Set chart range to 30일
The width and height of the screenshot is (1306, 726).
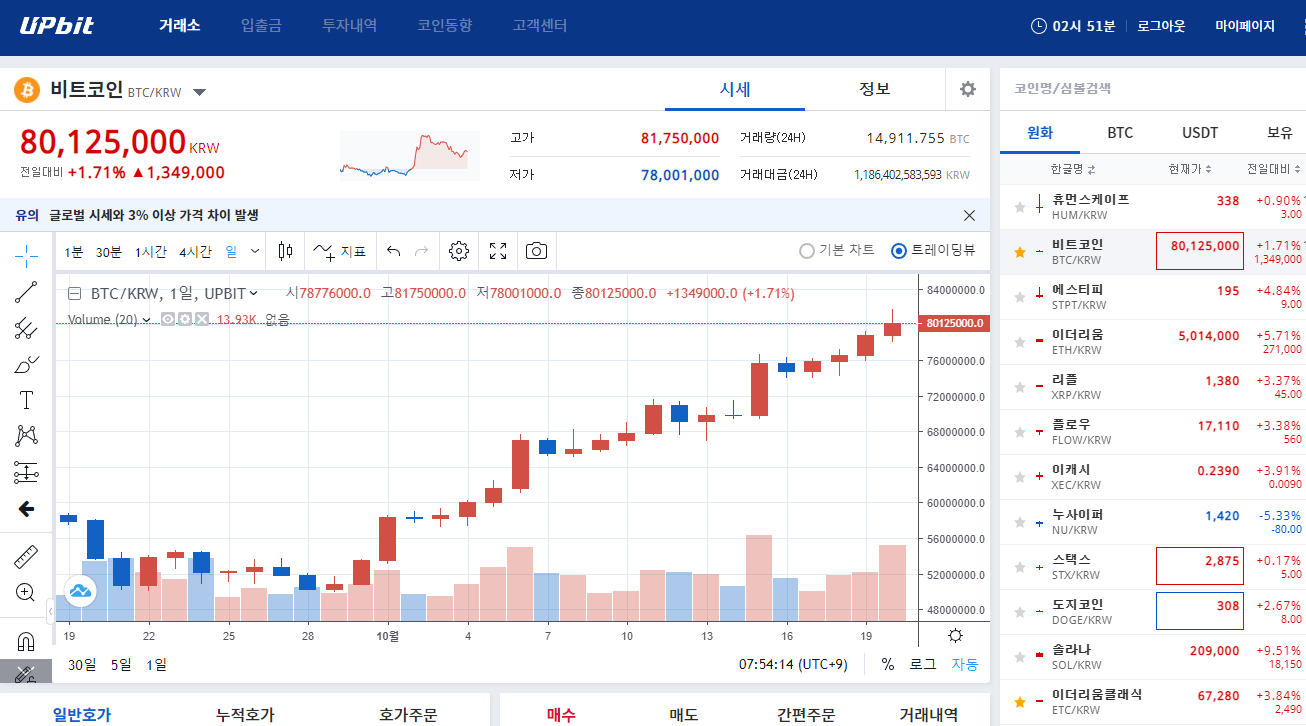click(82, 665)
